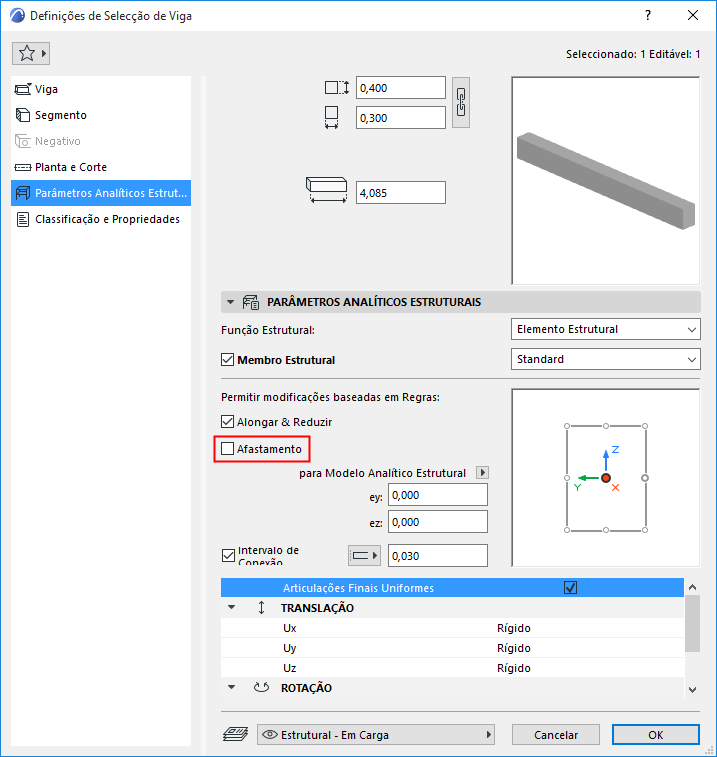Close the Definições de Selecção de Viga dialog

(693, 15)
